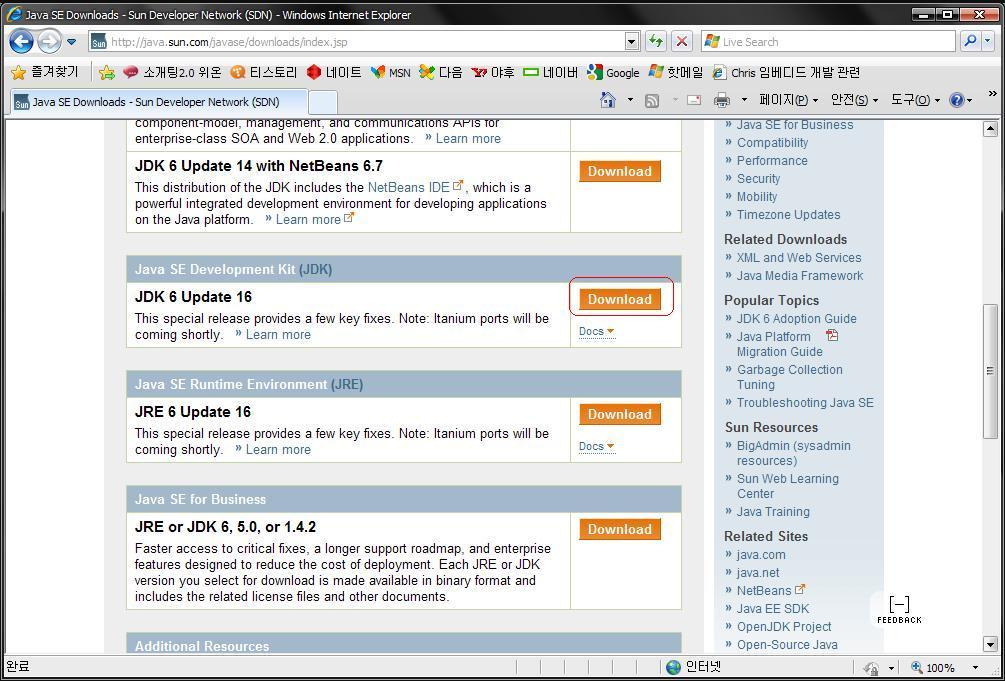The width and height of the screenshot is (1005, 681).
Task: Open Chris 임베디드 개발 관련 favorite
Action: coord(786,72)
